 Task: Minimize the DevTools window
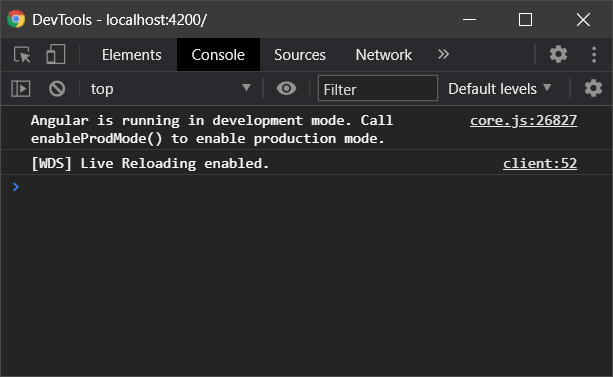[x=469, y=20]
